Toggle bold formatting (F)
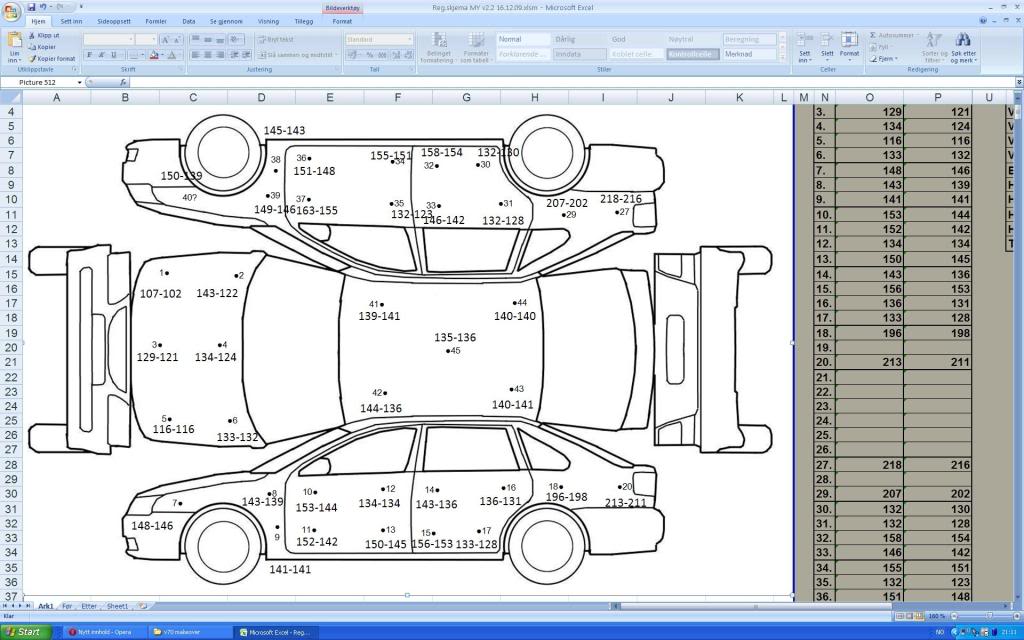1024x640 pixels. point(89,55)
